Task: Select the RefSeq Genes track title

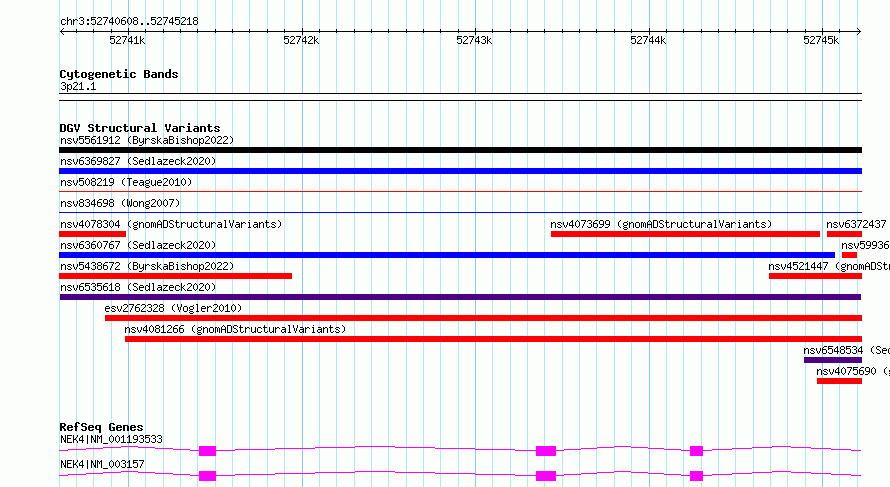Action: [x=101, y=427]
